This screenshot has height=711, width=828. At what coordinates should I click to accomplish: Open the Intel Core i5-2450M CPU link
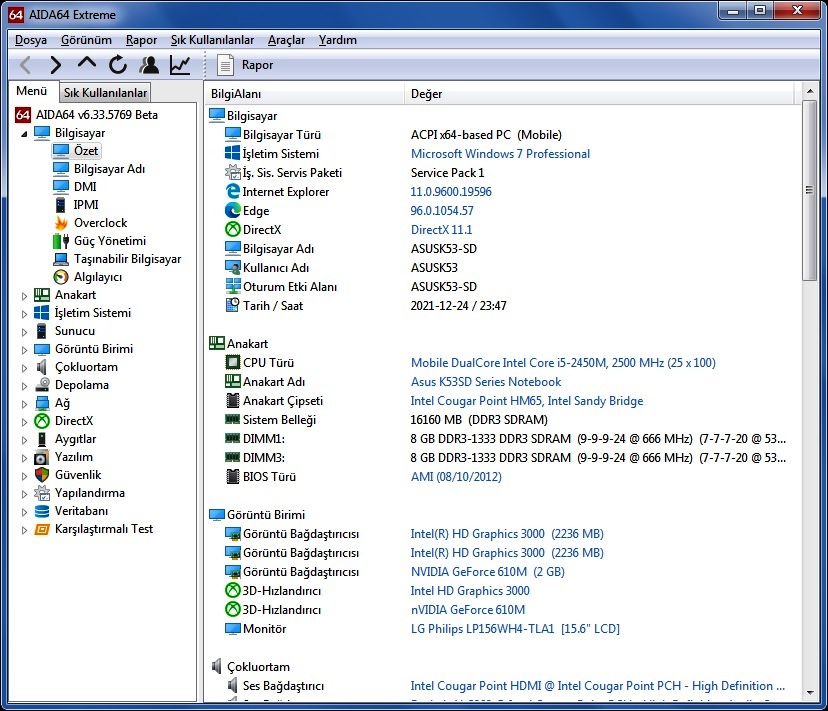(x=563, y=363)
